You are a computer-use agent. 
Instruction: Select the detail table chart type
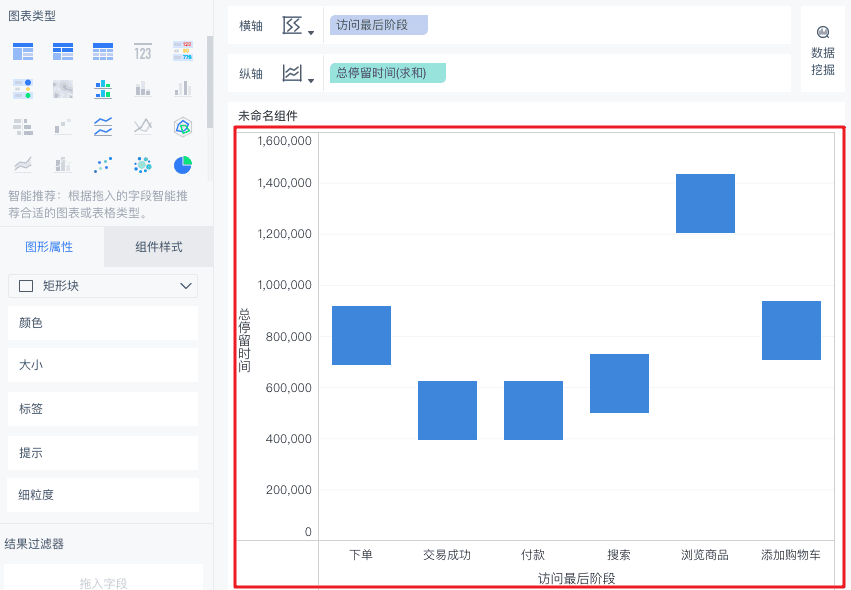(x=103, y=52)
